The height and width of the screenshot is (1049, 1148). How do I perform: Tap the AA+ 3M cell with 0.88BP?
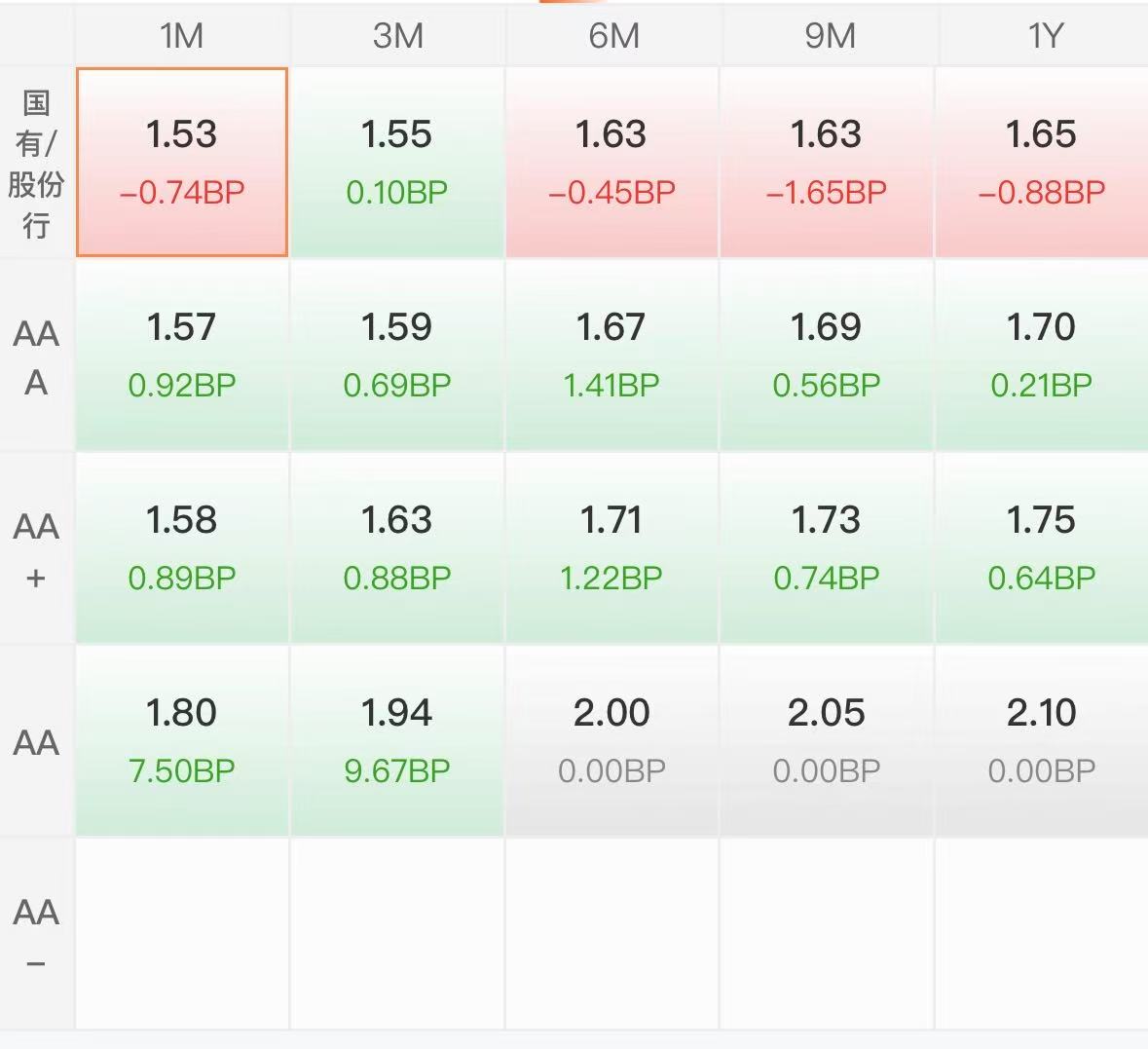tap(397, 548)
